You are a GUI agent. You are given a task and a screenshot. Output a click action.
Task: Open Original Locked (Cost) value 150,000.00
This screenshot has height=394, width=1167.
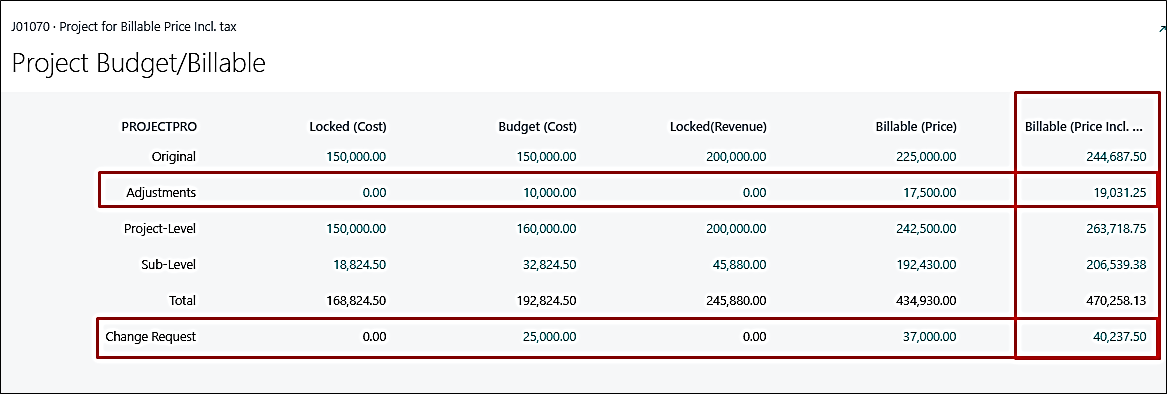(356, 157)
